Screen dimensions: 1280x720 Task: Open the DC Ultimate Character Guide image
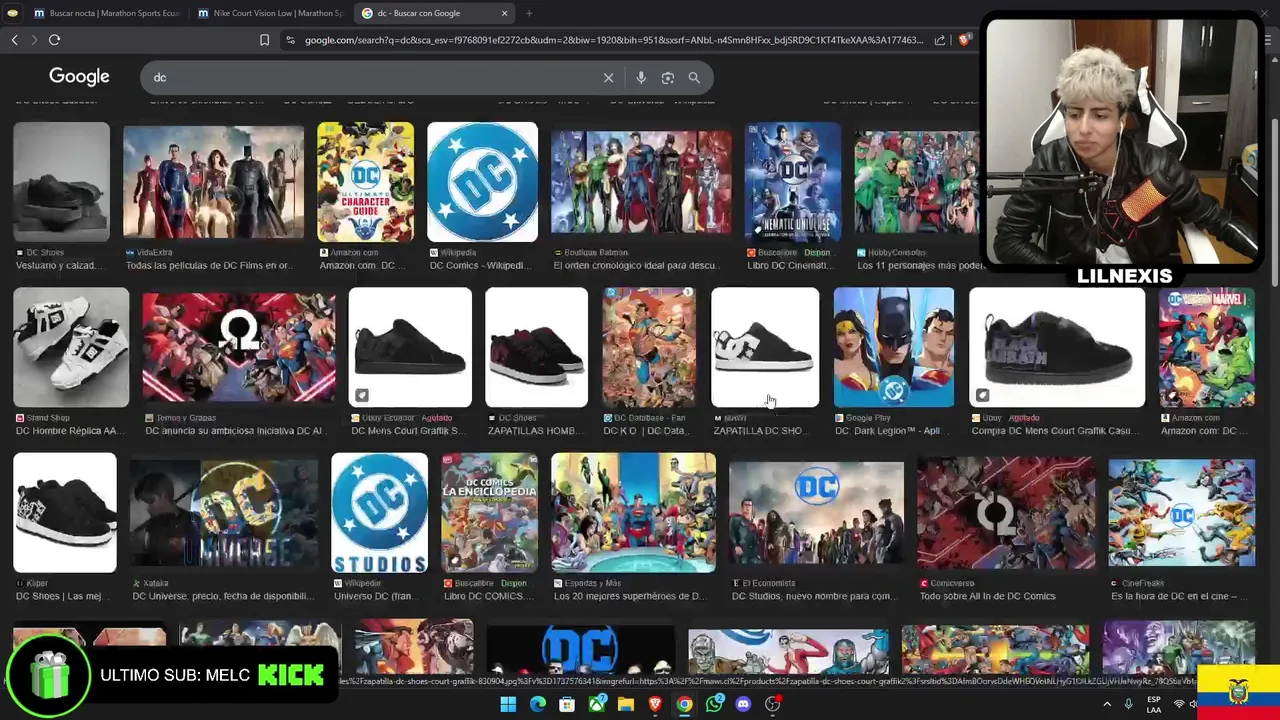365,182
